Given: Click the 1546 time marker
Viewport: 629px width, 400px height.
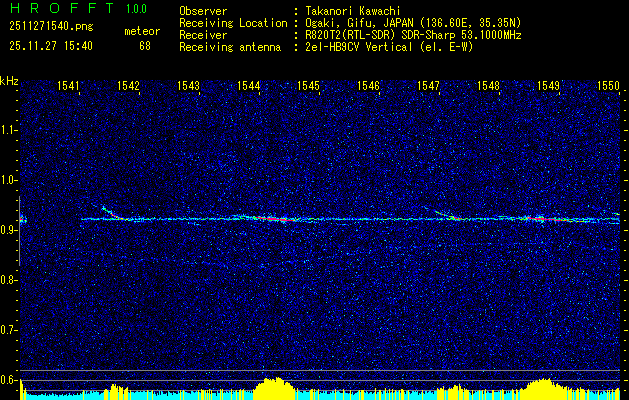Looking at the screenshot, I should pos(369,85).
